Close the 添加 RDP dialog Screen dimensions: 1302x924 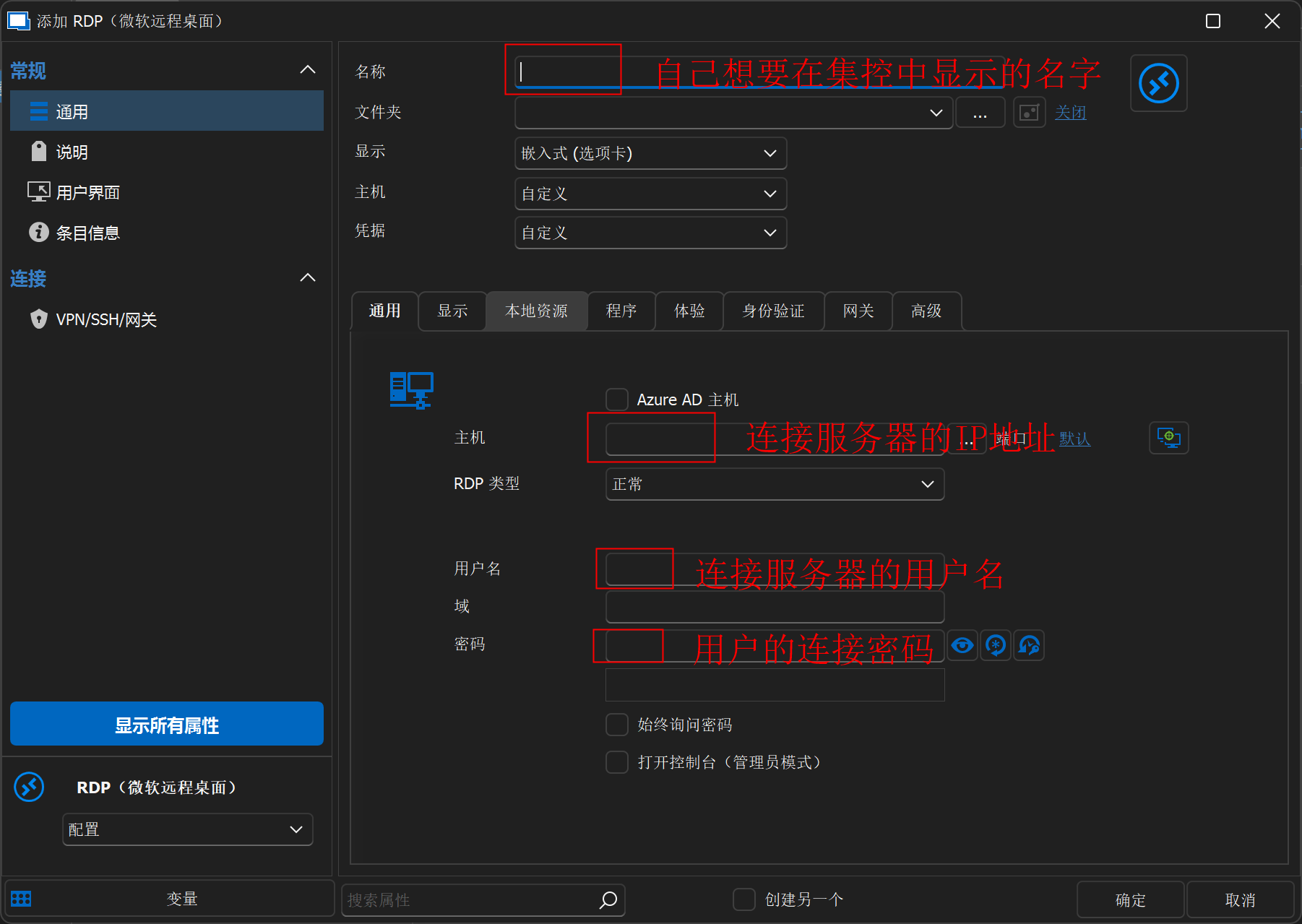[1272, 21]
